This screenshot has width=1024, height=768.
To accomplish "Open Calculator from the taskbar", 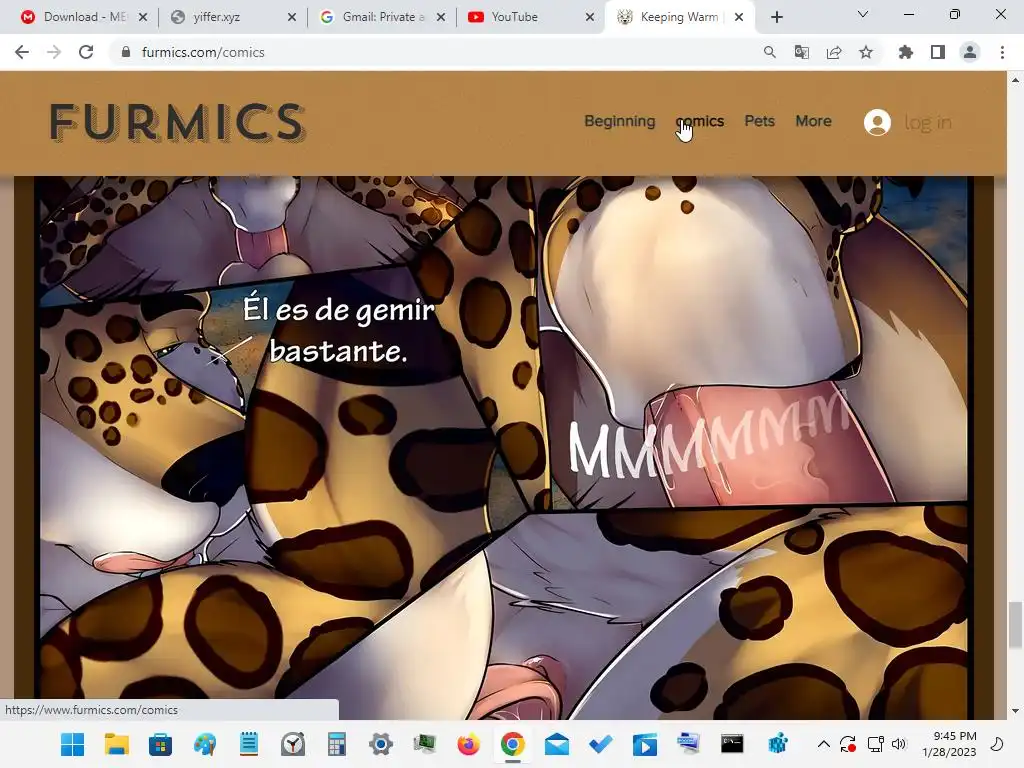I will click(x=336, y=744).
